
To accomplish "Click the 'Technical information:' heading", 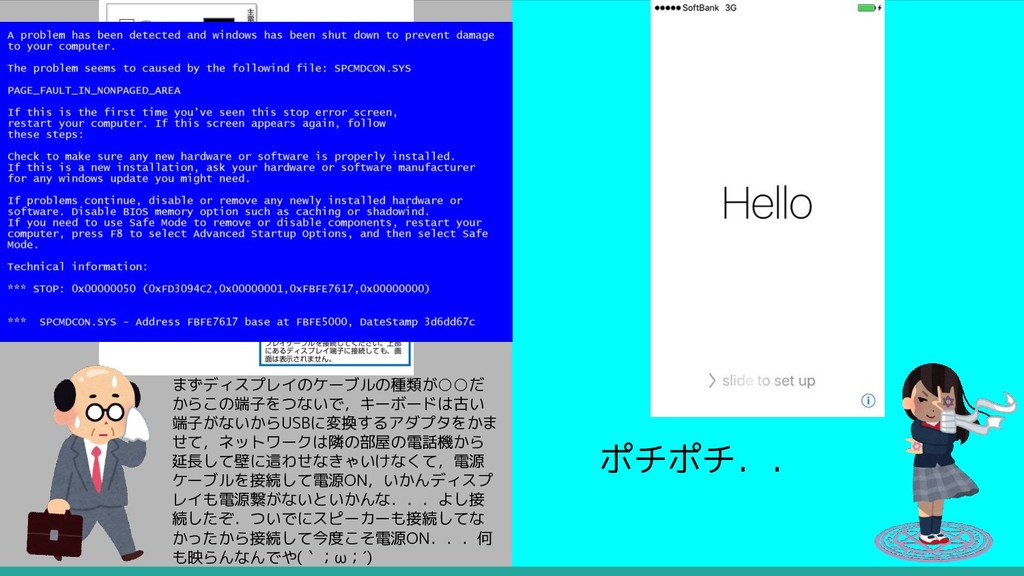I will [x=77, y=266].
